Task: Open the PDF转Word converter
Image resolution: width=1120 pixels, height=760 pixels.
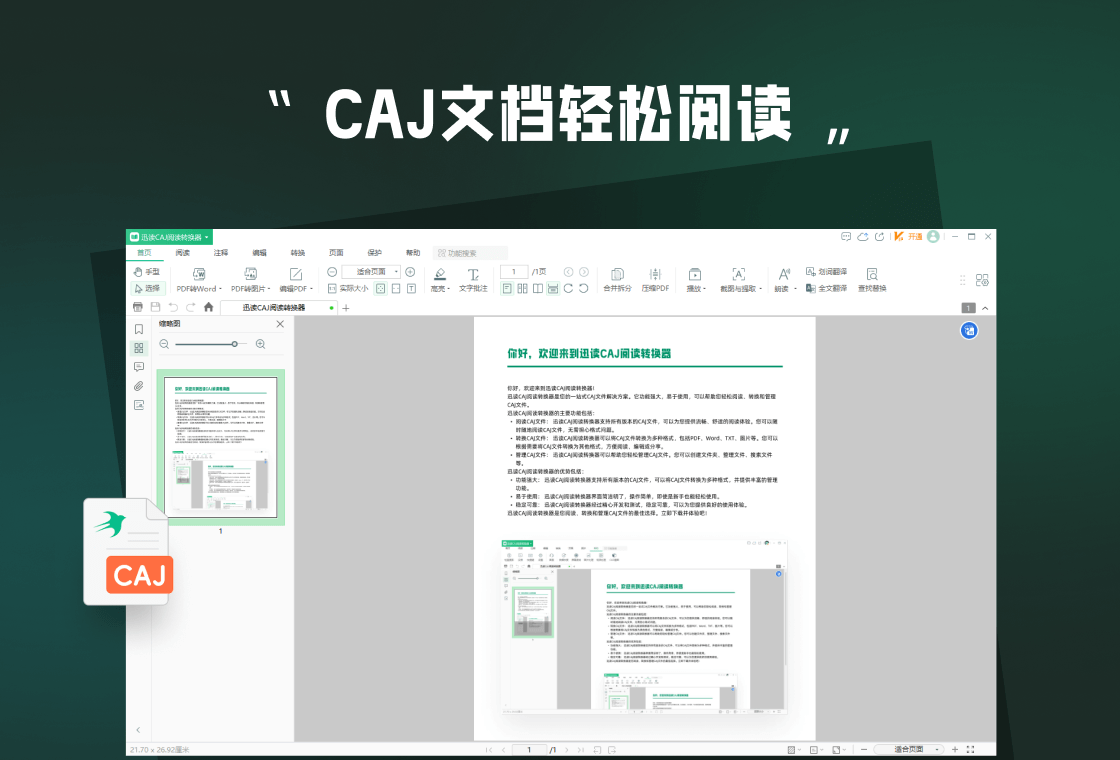Action: pyautogui.click(x=199, y=280)
